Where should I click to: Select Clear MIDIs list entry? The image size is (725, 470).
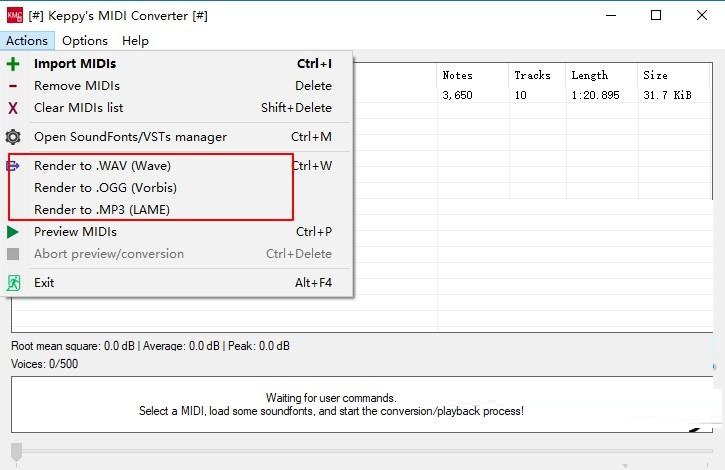coord(178,108)
